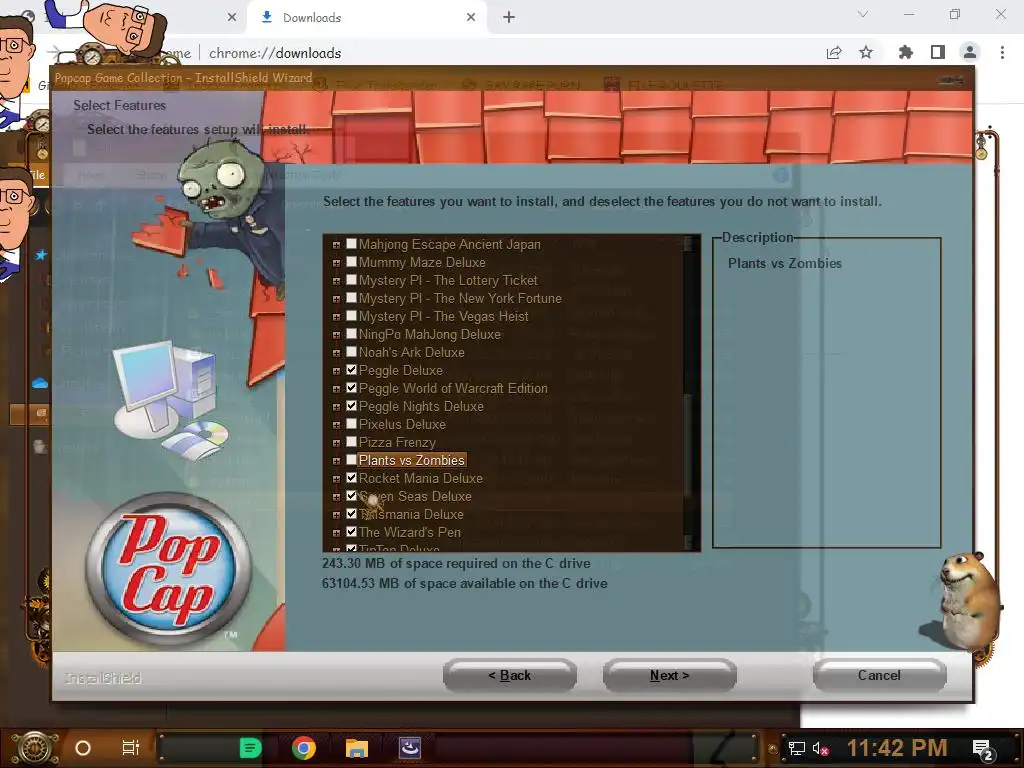Open Chrome profile avatar icon
Image resolution: width=1024 pixels, height=768 pixels.
coord(970,52)
